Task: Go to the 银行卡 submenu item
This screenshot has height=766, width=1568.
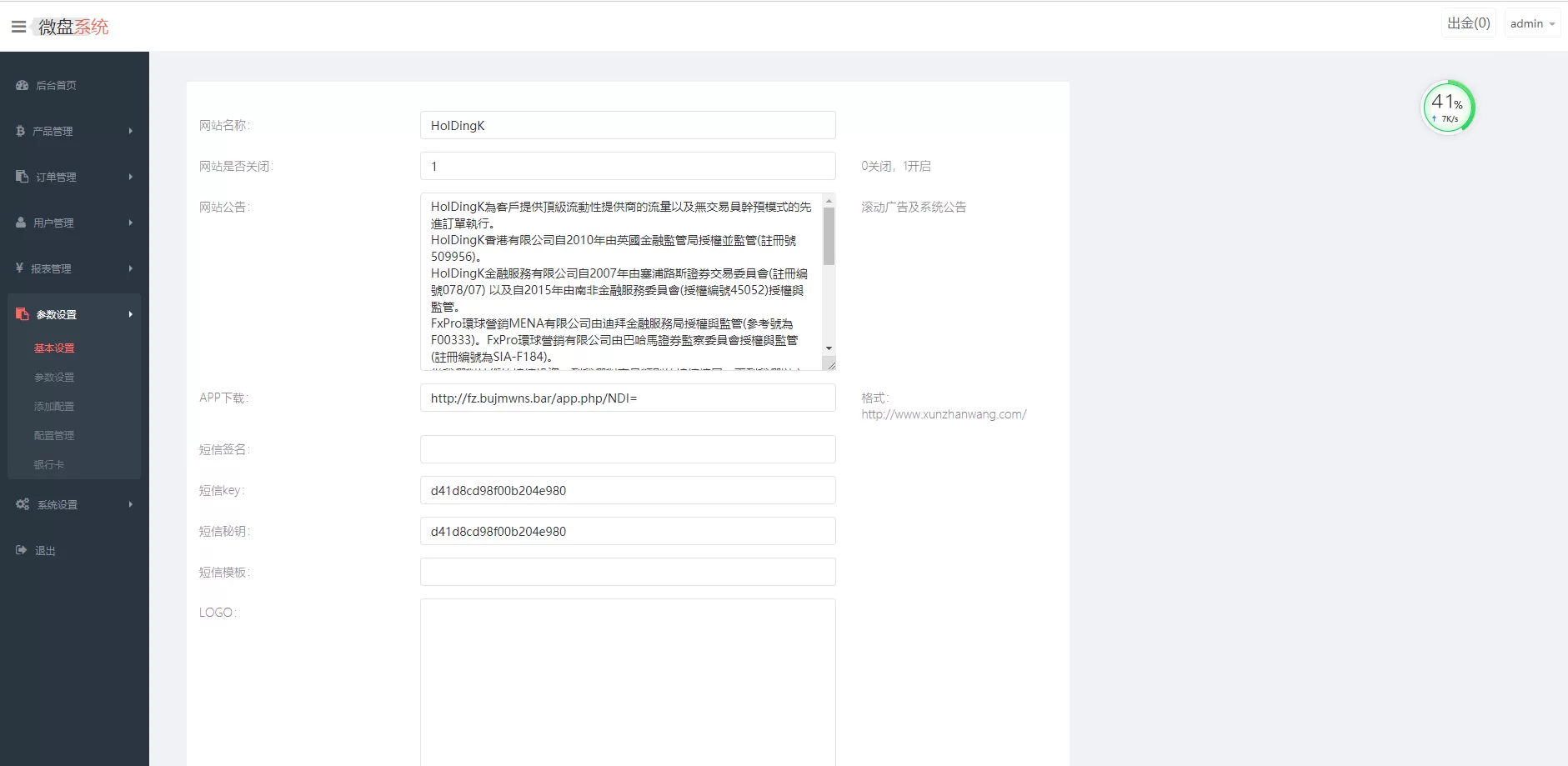Action: click(x=49, y=465)
